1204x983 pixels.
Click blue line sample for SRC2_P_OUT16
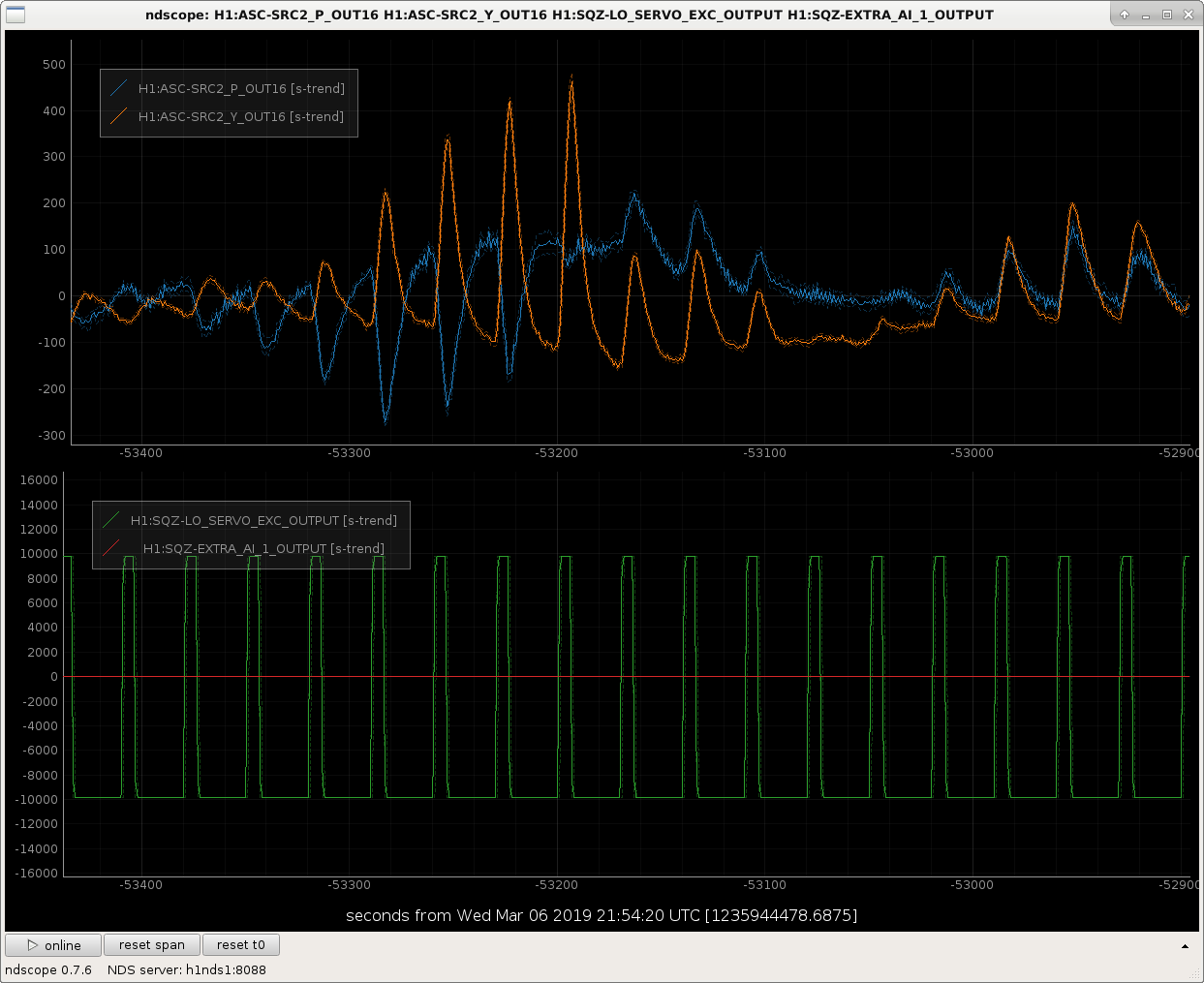click(119, 88)
